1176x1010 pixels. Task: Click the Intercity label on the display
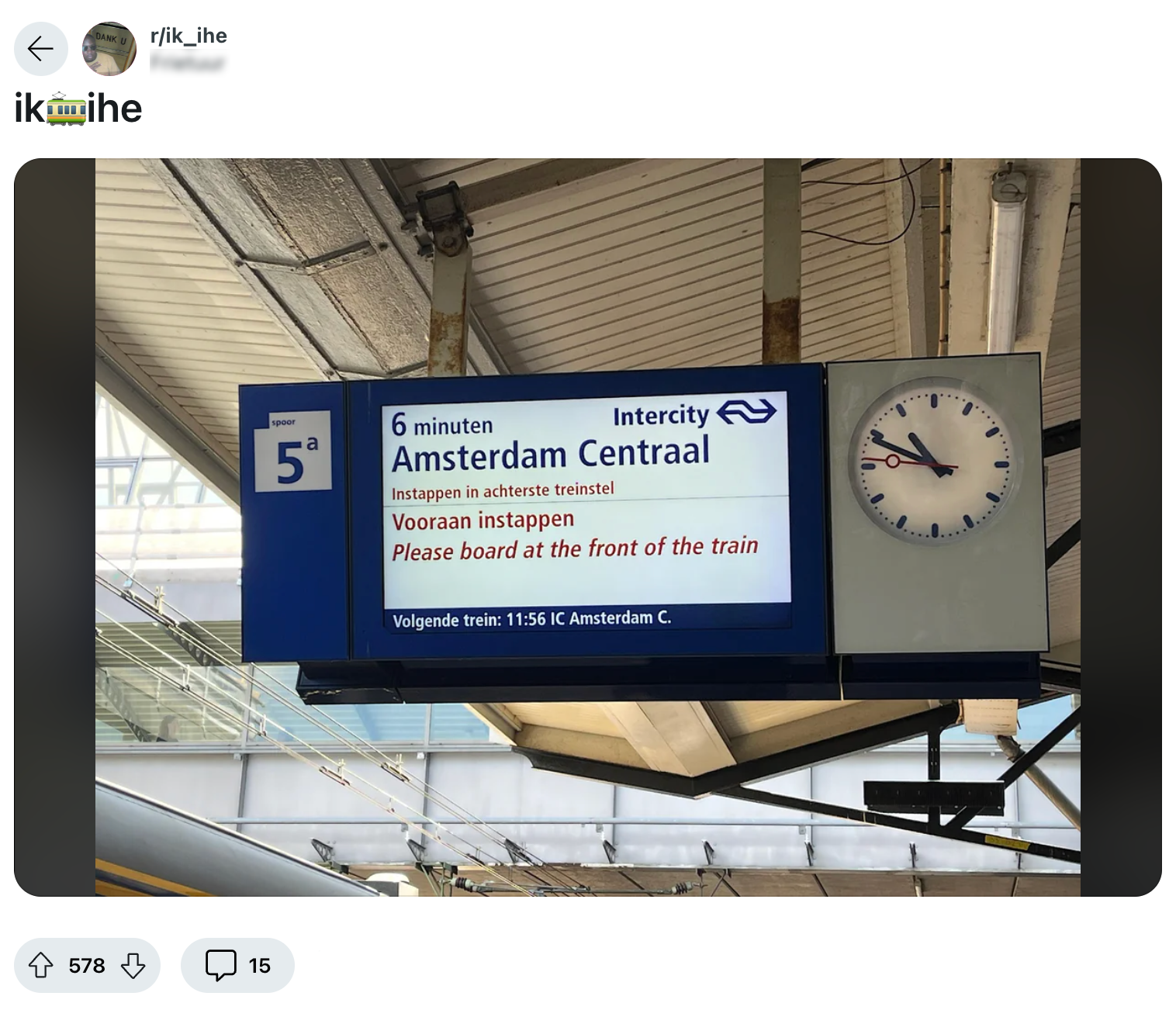point(661,416)
